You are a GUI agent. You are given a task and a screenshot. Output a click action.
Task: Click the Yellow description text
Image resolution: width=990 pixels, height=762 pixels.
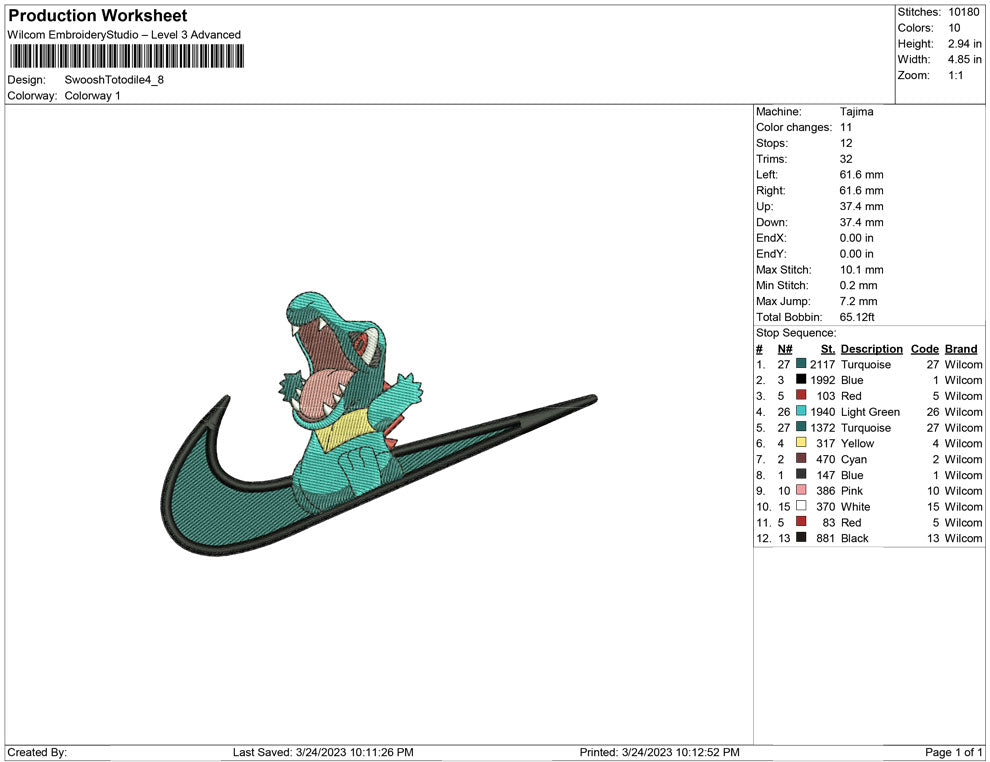(857, 443)
